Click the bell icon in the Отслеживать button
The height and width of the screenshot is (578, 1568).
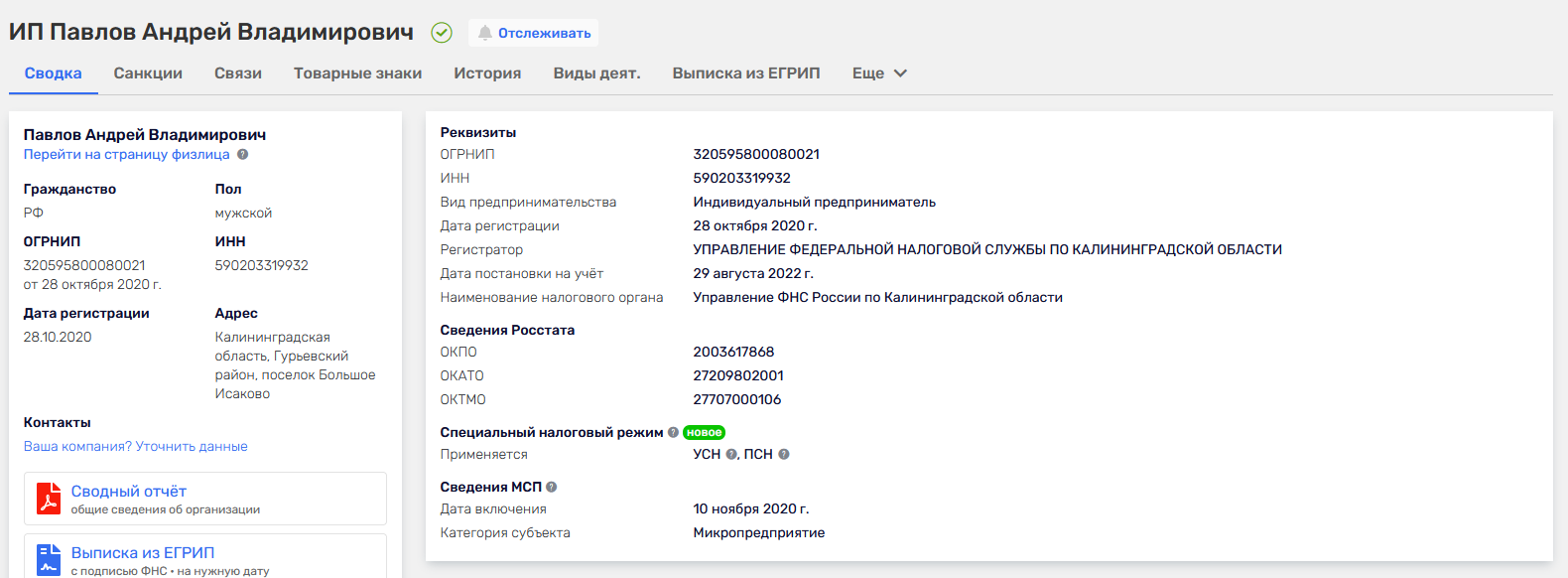click(484, 33)
